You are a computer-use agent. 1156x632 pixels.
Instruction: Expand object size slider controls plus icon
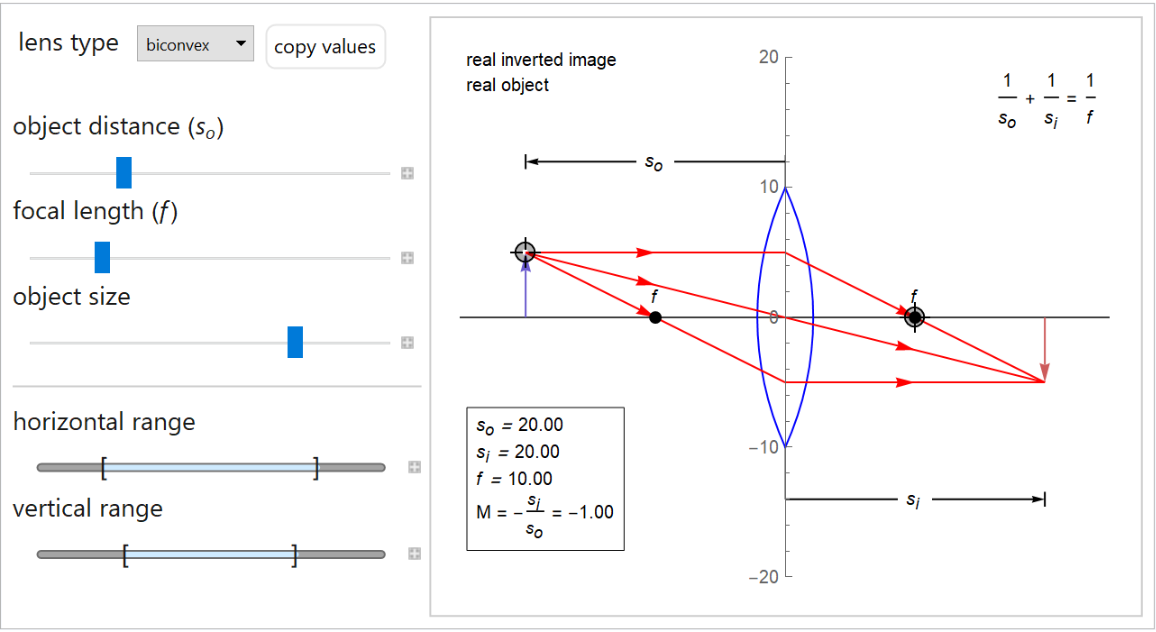pos(407,343)
